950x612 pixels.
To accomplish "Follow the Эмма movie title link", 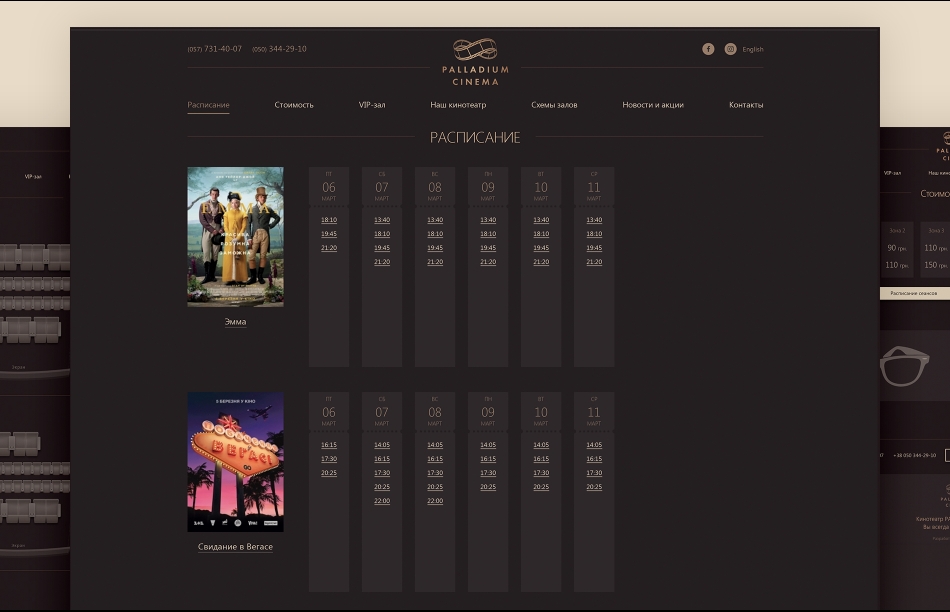I will [x=235, y=322].
